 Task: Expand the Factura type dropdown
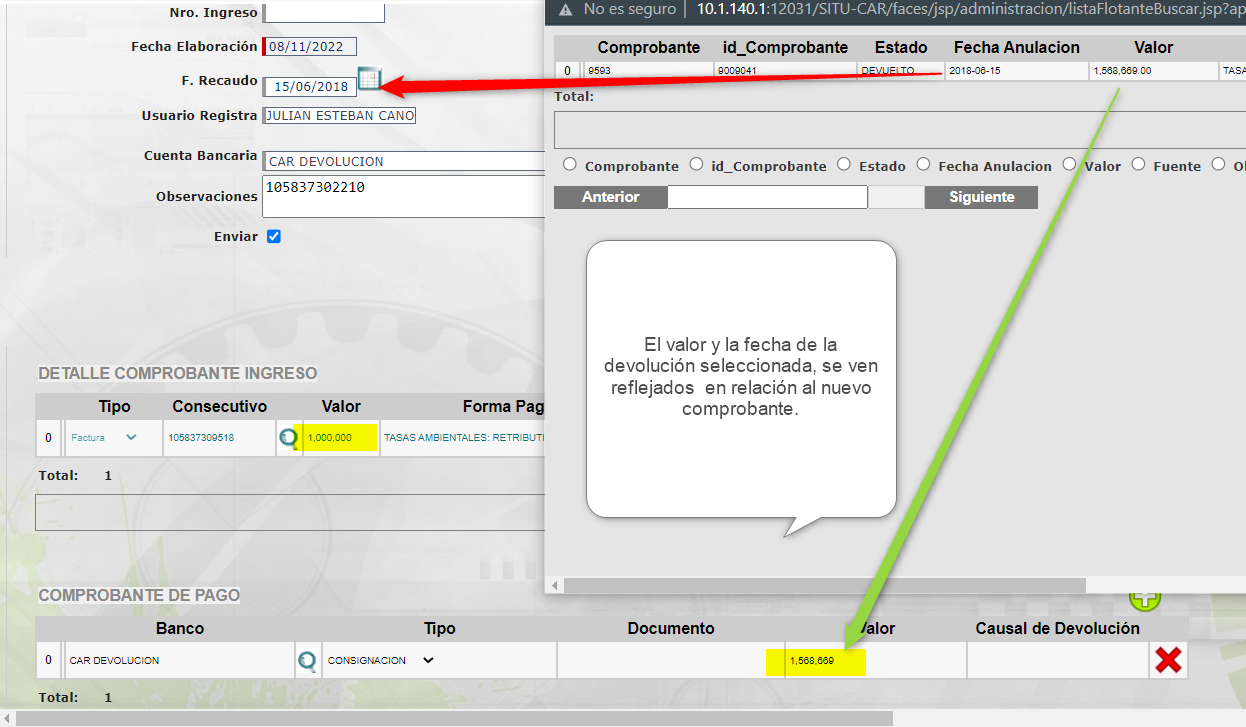[x=131, y=437]
